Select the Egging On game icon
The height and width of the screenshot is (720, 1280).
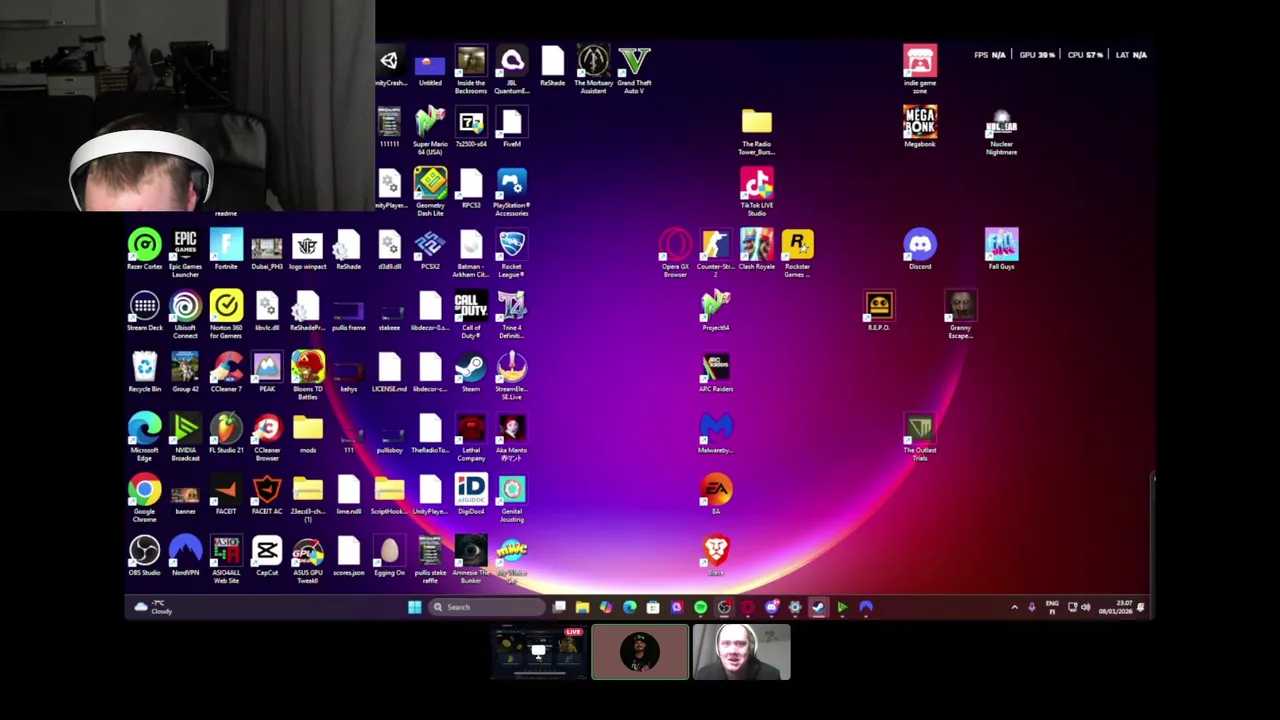coord(389,554)
